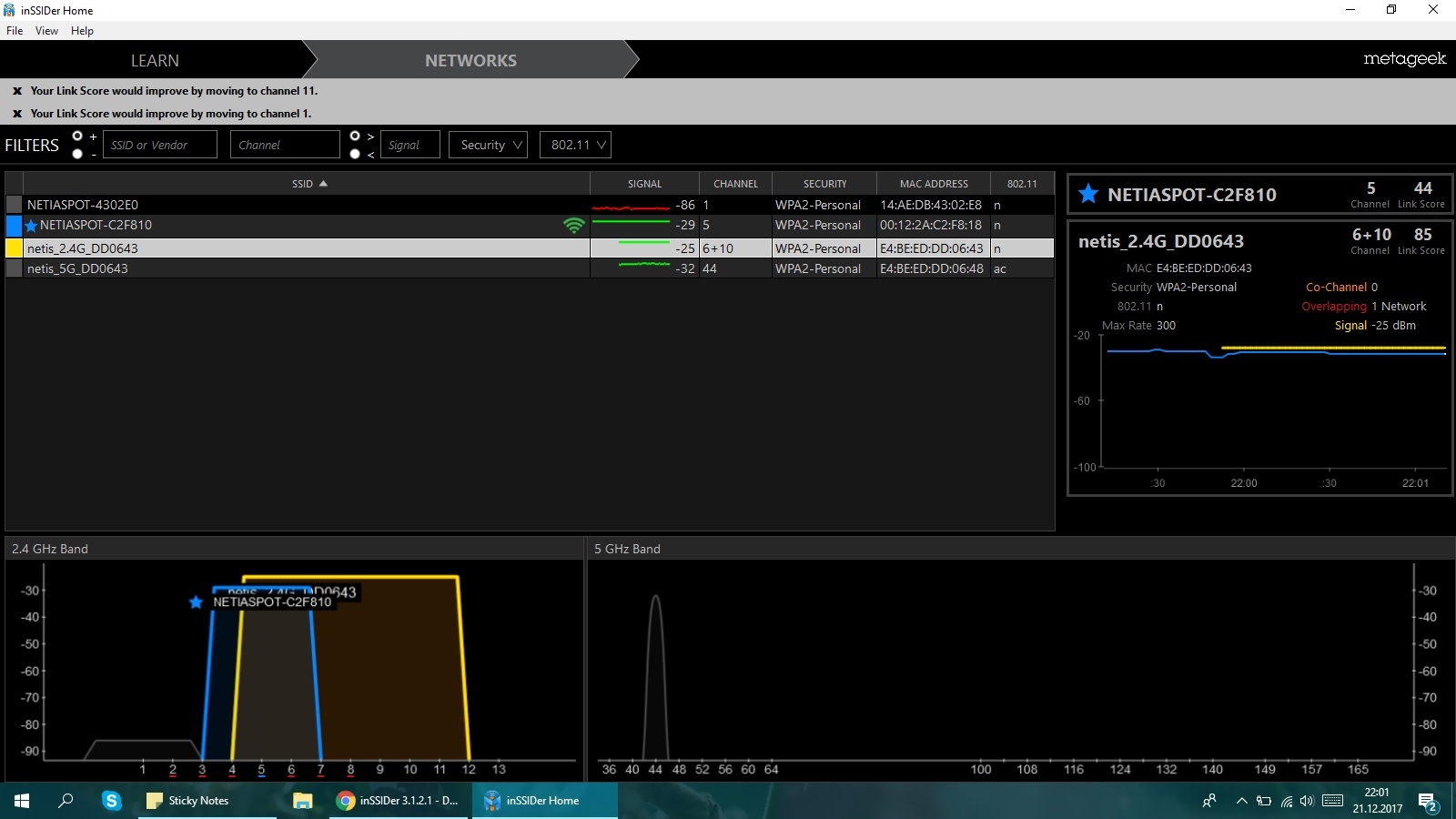Sort the table by SIGNAL column

click(x=644, y=184)
